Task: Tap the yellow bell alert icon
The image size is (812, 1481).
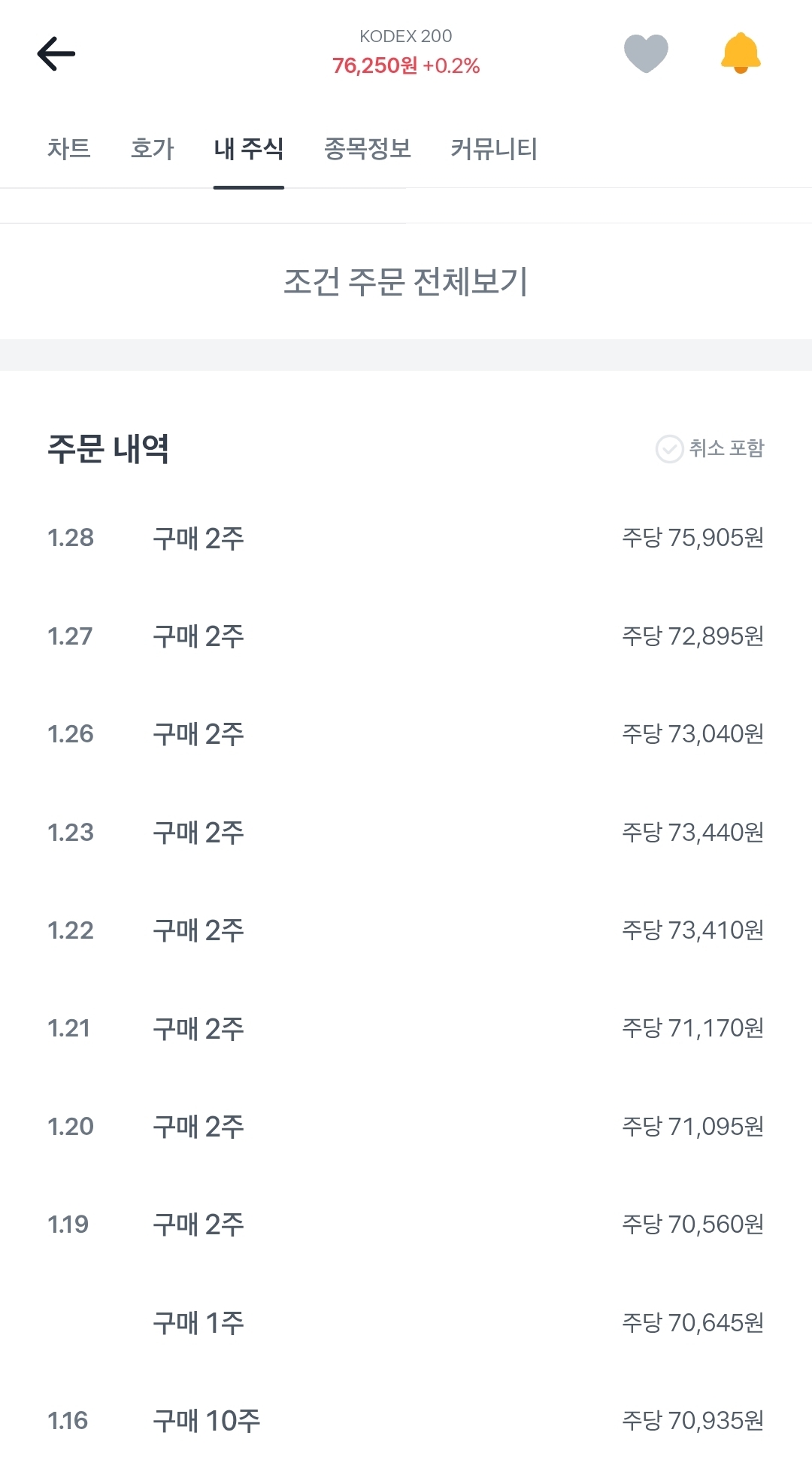Action: pos(741,53)
